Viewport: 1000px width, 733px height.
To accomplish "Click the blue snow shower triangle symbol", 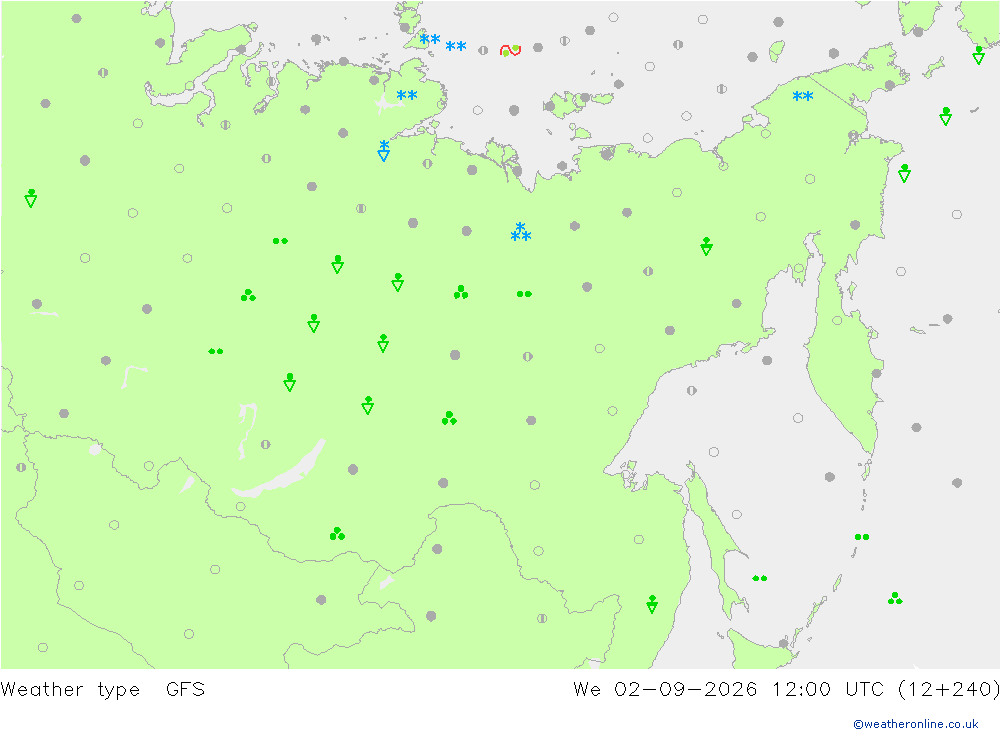I will pyautogui.click(x=383, y=151).
